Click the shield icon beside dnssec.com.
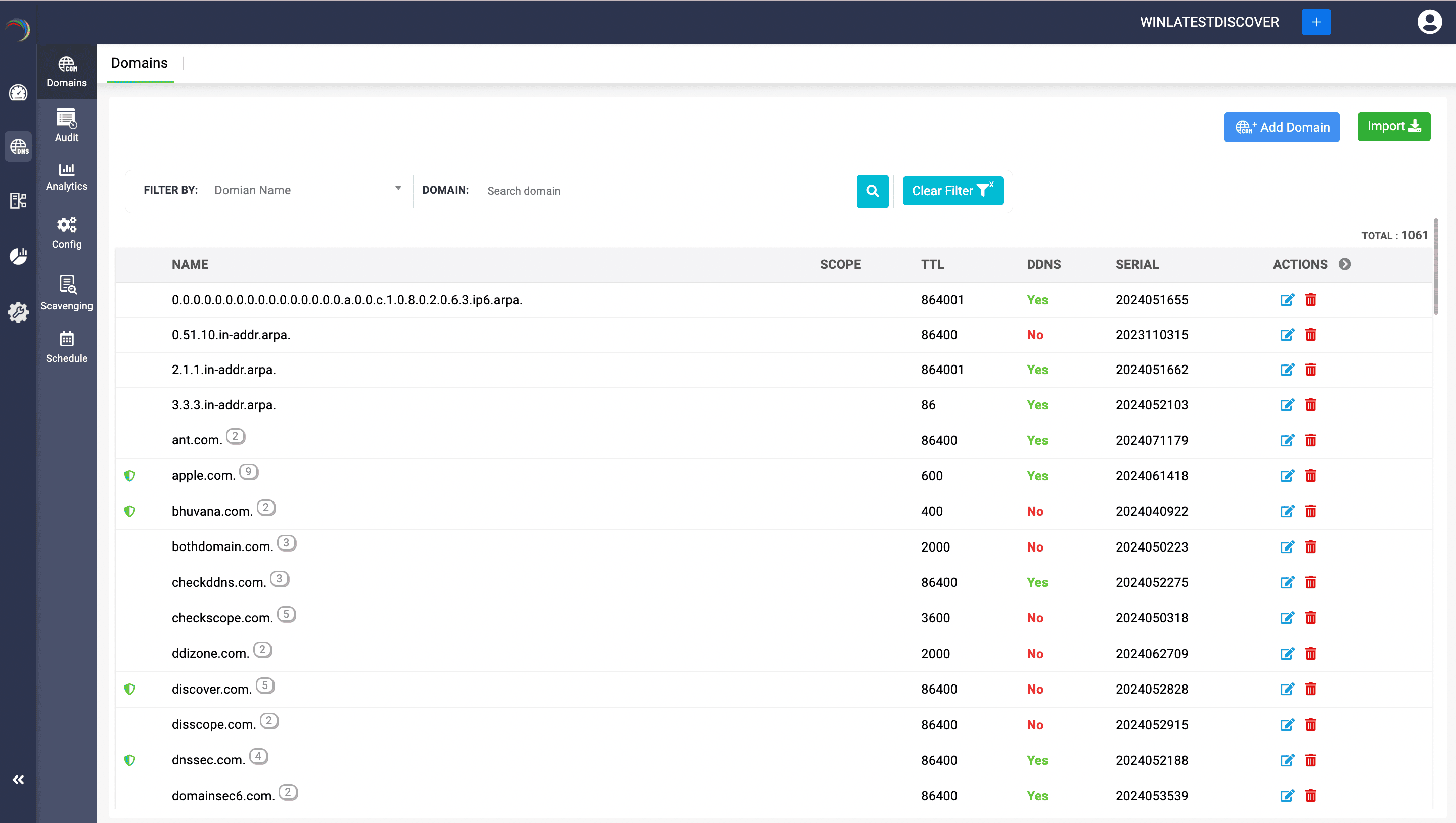Image resolution: width=1456 pixels, height=823 pixels. point(129,760)
